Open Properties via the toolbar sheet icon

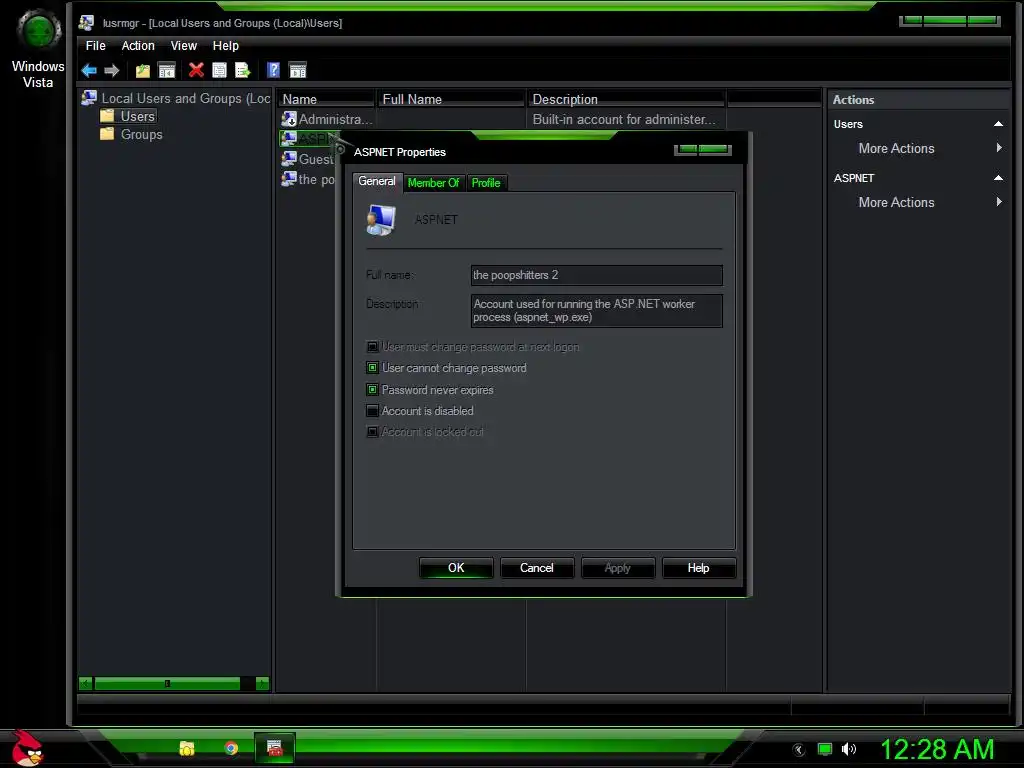[219, 70]
